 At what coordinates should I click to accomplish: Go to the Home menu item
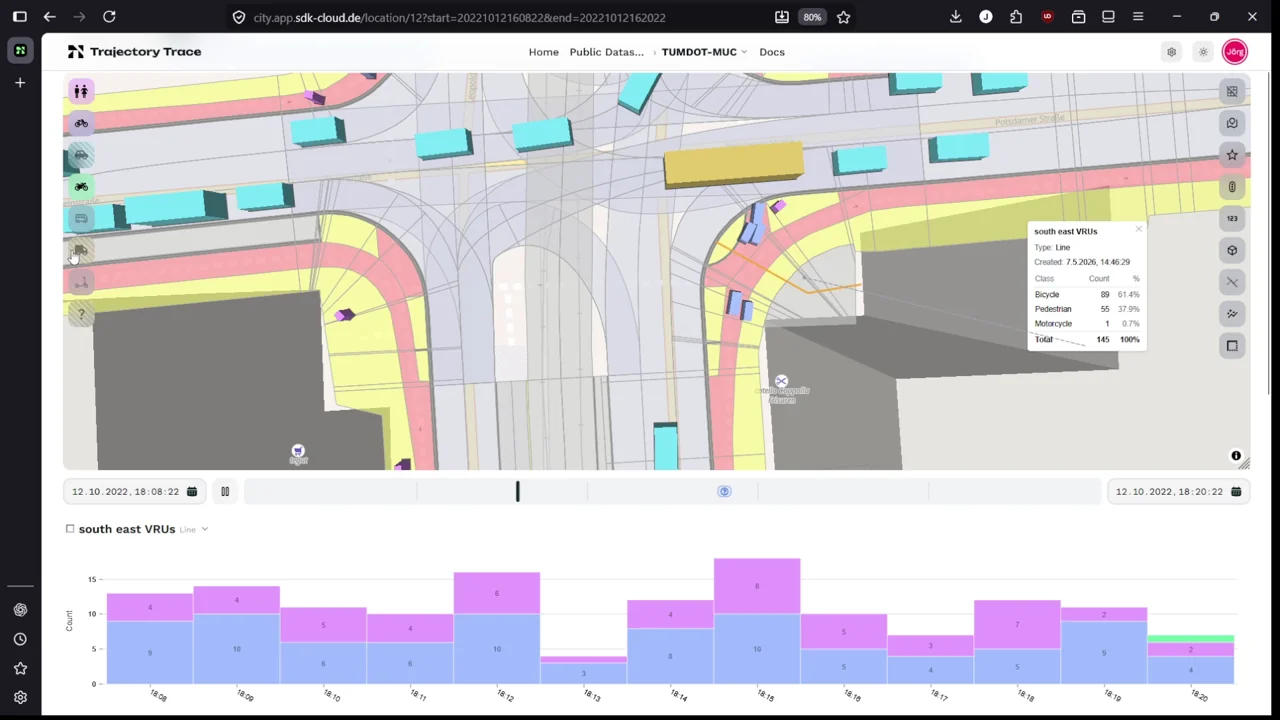(x=543, y=52)
